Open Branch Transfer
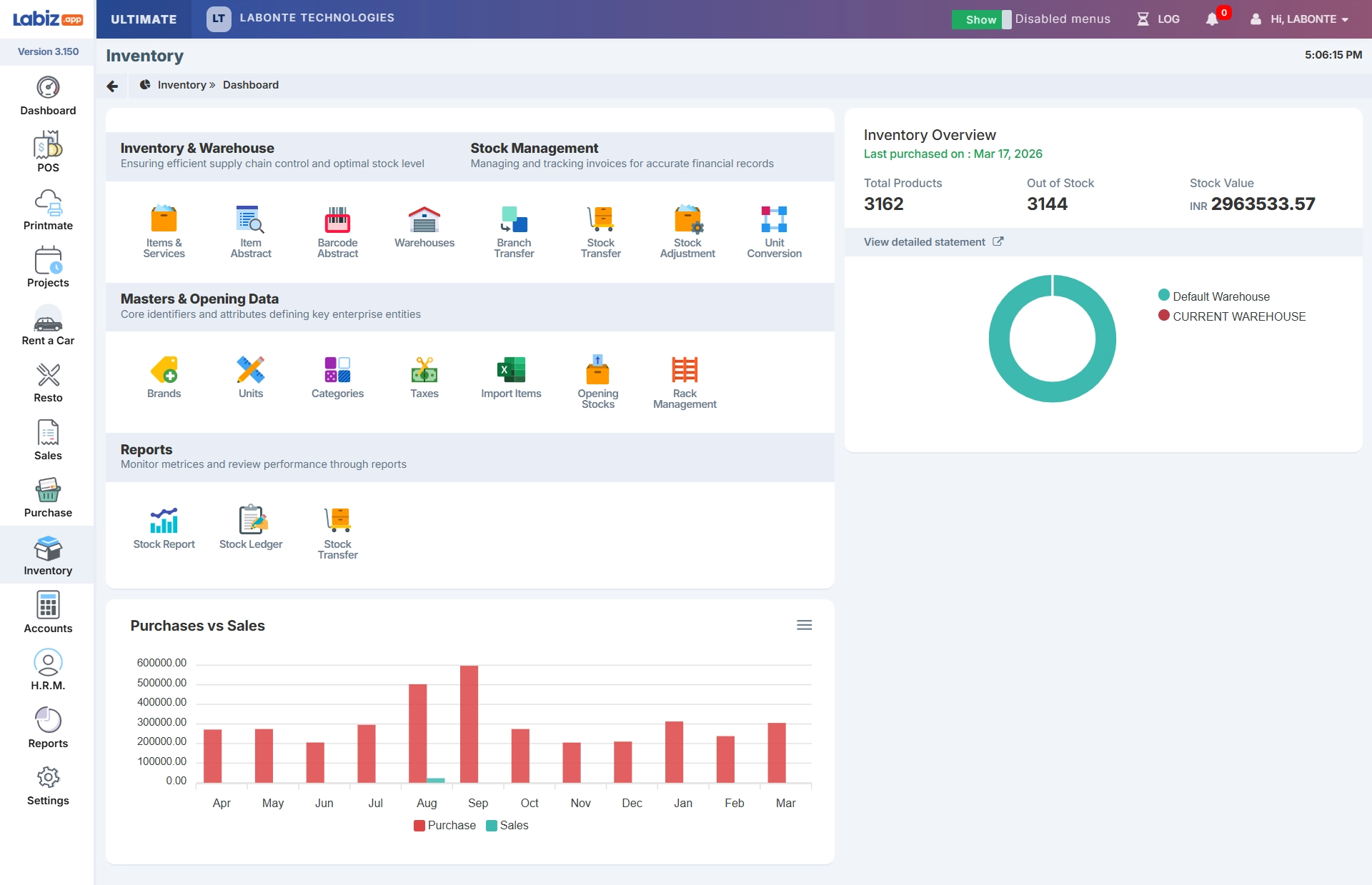Image resolution: width=1372 pixels, height=885 pixels. coord(514,231)
